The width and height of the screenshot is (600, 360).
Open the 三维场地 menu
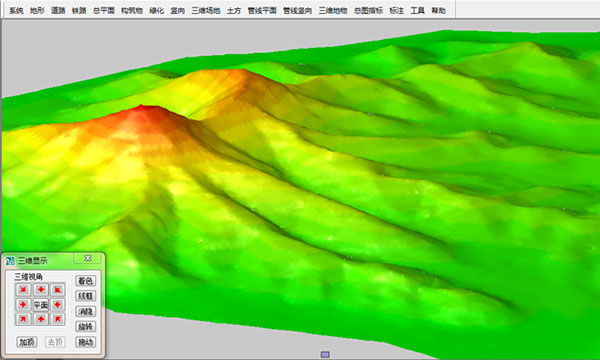(x=205, y=11)
